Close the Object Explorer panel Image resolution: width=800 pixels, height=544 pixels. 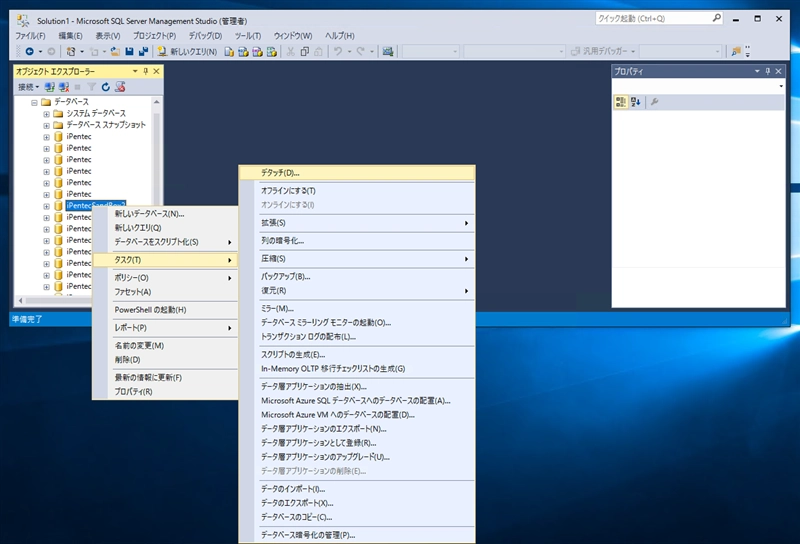157,71
